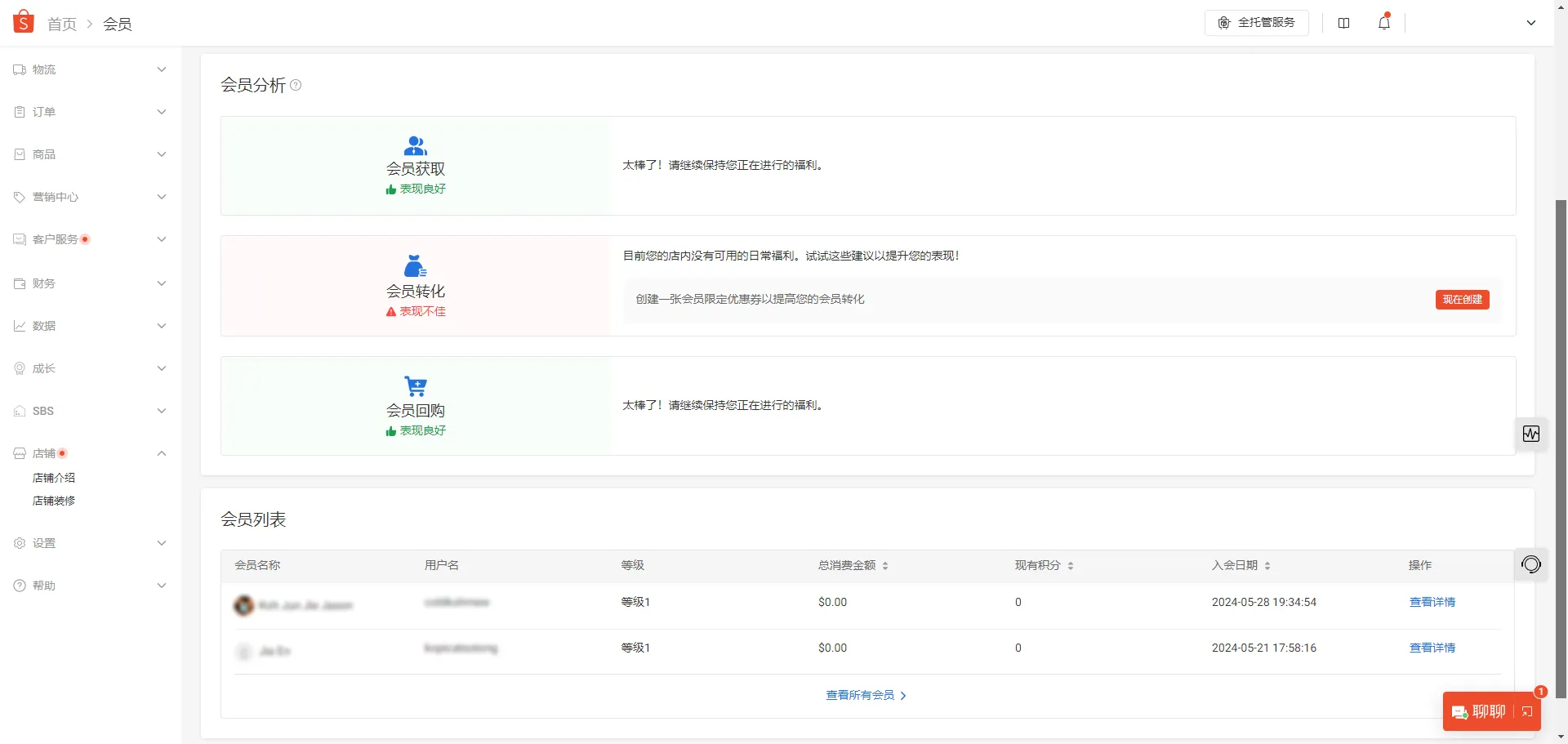Click the floating chart icon on right edge

[1531, 434]
